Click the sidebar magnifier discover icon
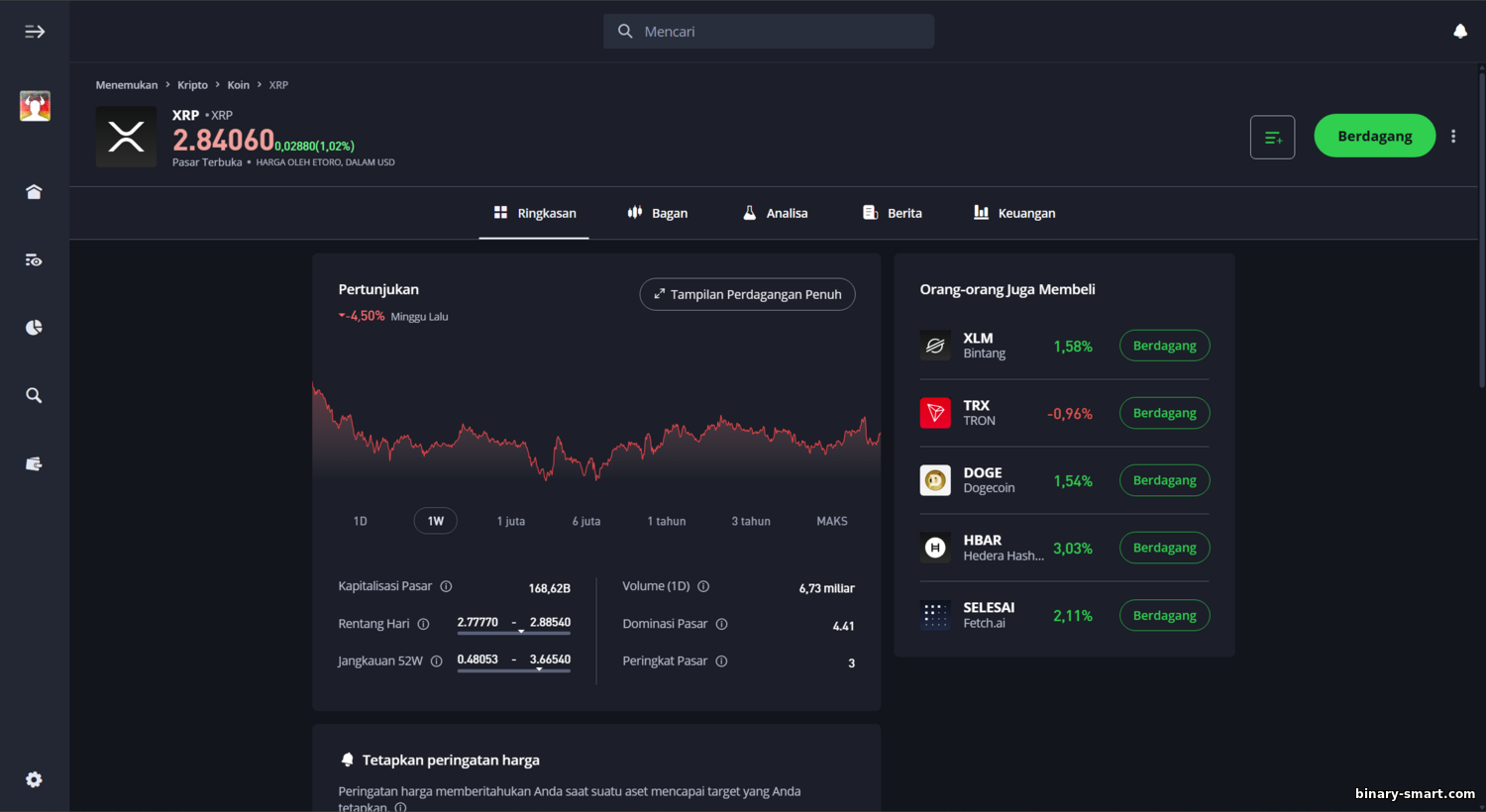1486x812 pixels. pyautogui.click(x=34, y=396)
